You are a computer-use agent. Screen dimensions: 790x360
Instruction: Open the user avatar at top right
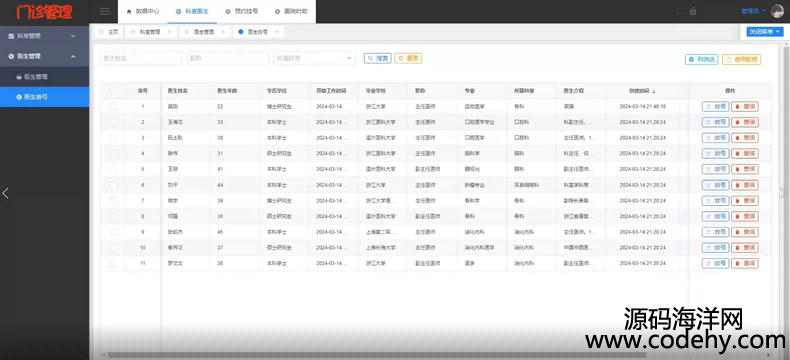(x=777, y=11)
